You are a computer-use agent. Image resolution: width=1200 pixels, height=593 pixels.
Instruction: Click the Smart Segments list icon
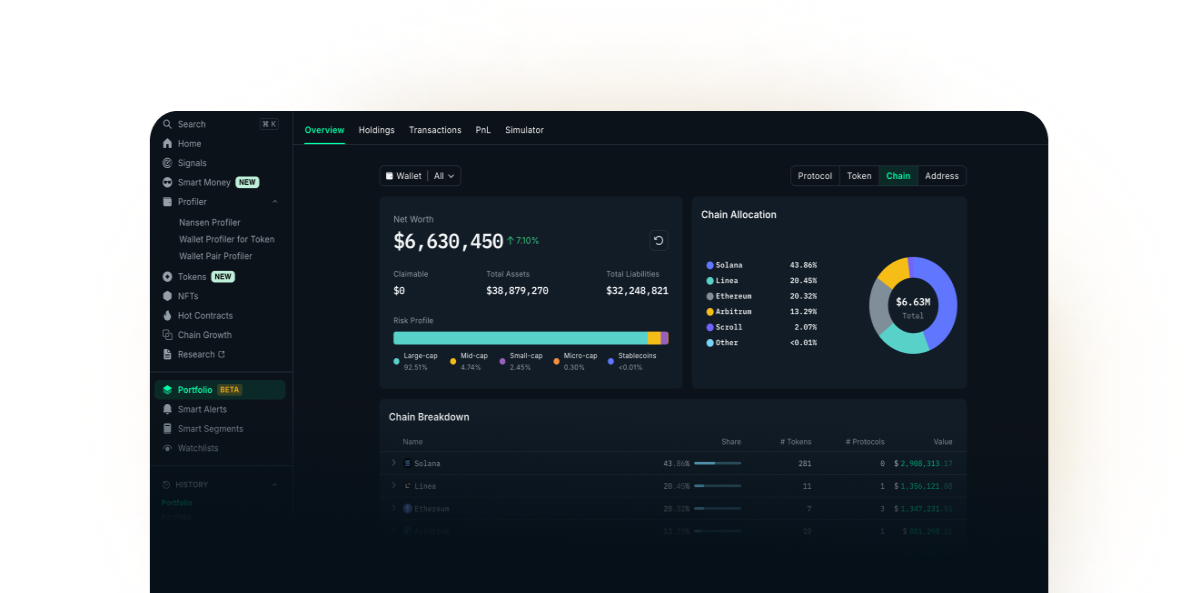click(x=167, y=429)
